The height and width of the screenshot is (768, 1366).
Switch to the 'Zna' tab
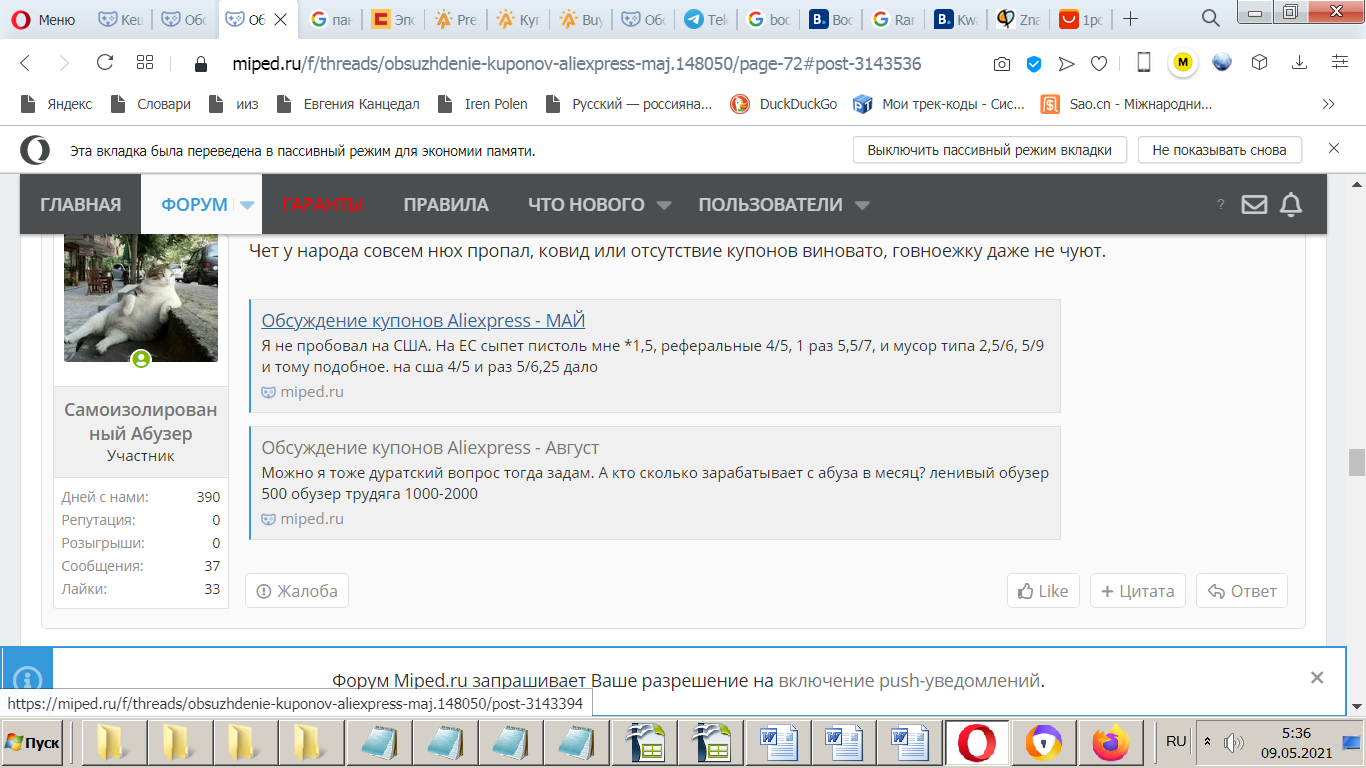tap(1018, 19)
